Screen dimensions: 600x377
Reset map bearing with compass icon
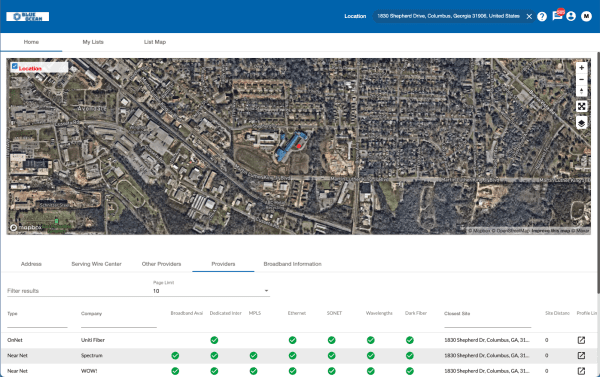point(581,91)
